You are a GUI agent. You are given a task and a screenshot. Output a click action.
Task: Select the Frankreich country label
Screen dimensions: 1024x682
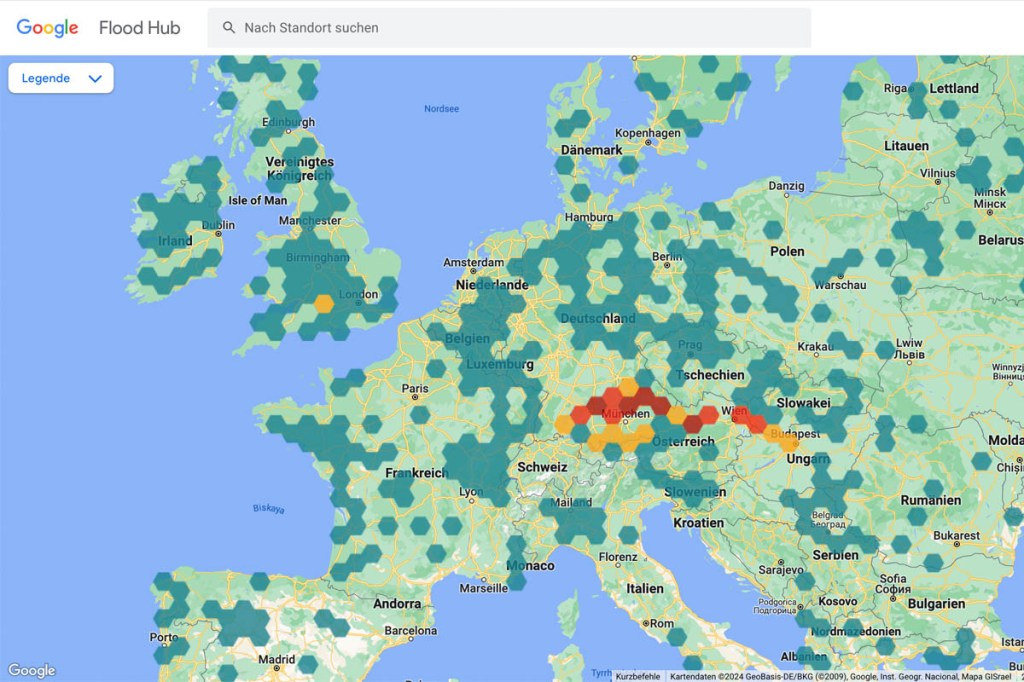click(x=416, y=472)
